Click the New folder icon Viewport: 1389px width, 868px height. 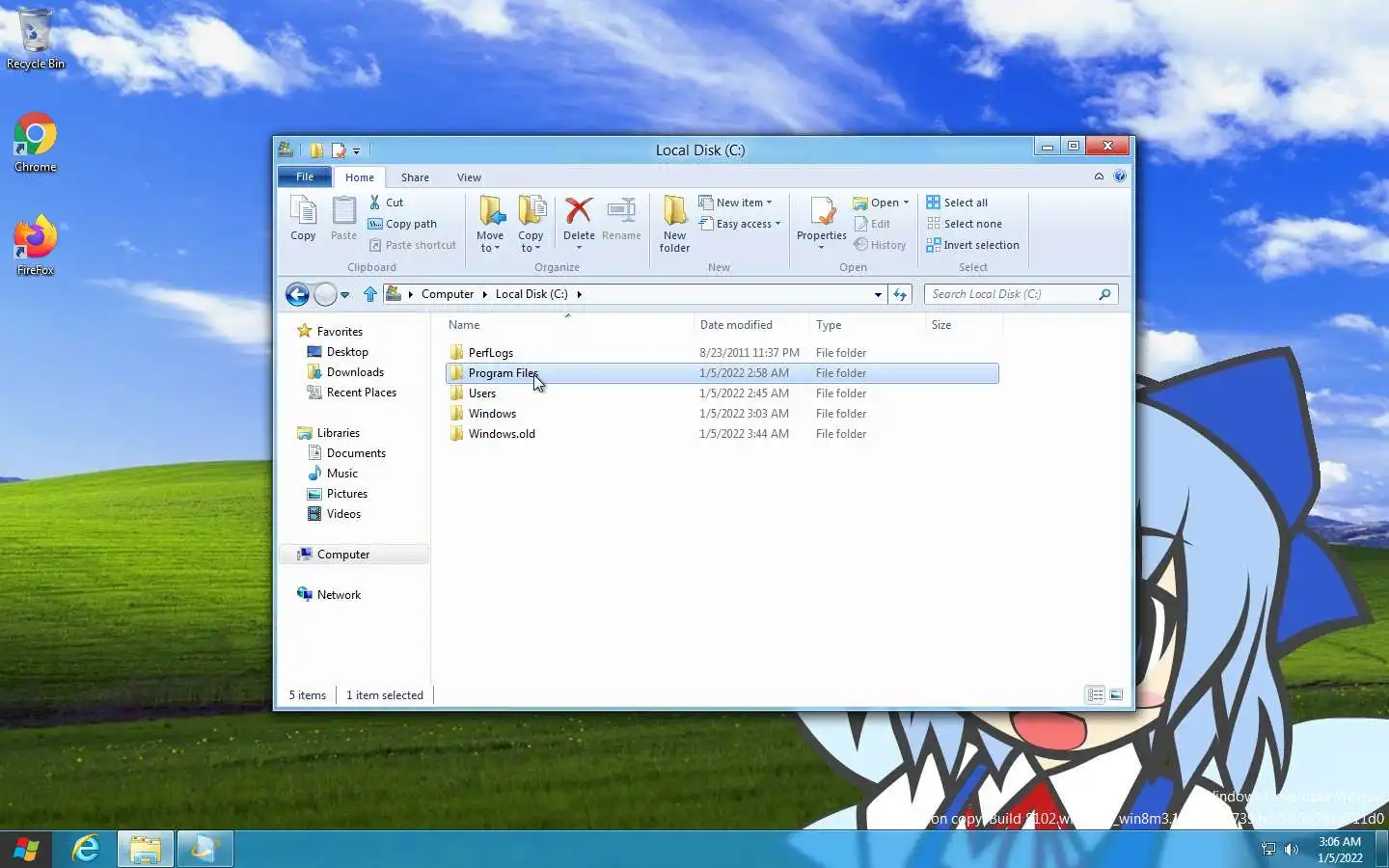pyautogui.click(x=674, y=210)
